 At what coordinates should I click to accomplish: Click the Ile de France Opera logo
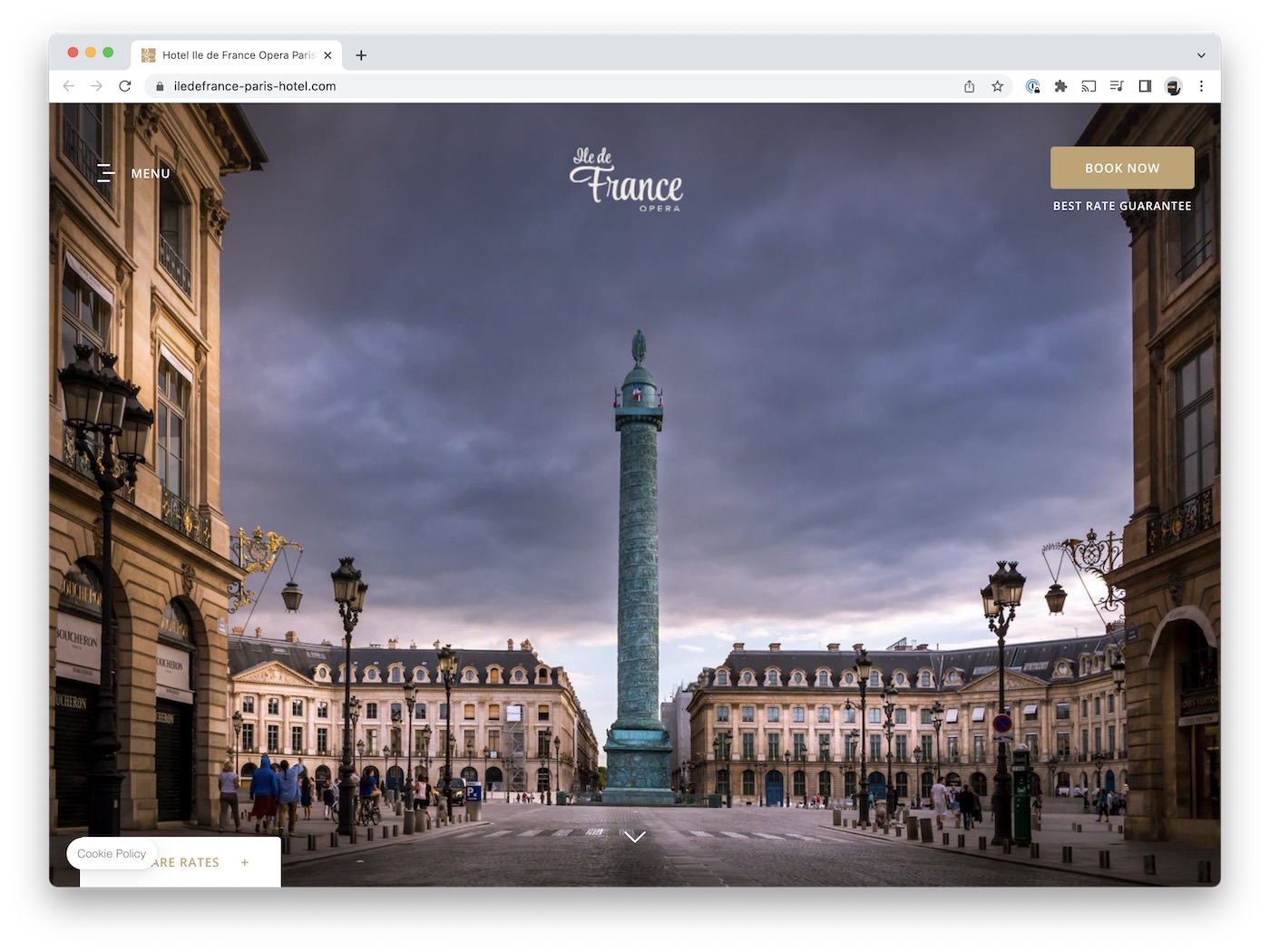coord(626,180)
